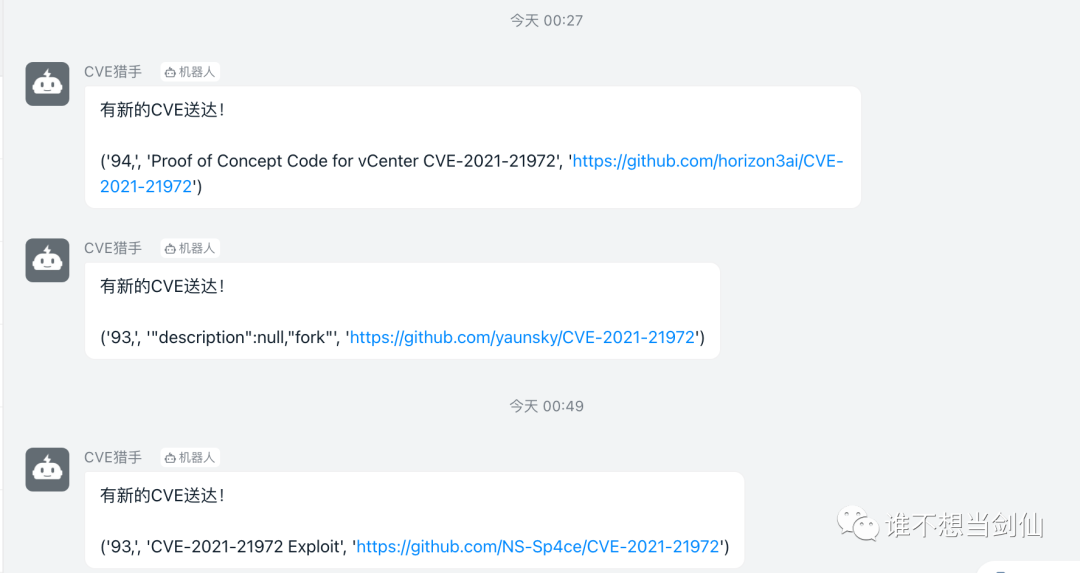Click the third CVE猎手 robot avatar
The height and width of the screenshot is (573, 1080).
click(47, 469)
